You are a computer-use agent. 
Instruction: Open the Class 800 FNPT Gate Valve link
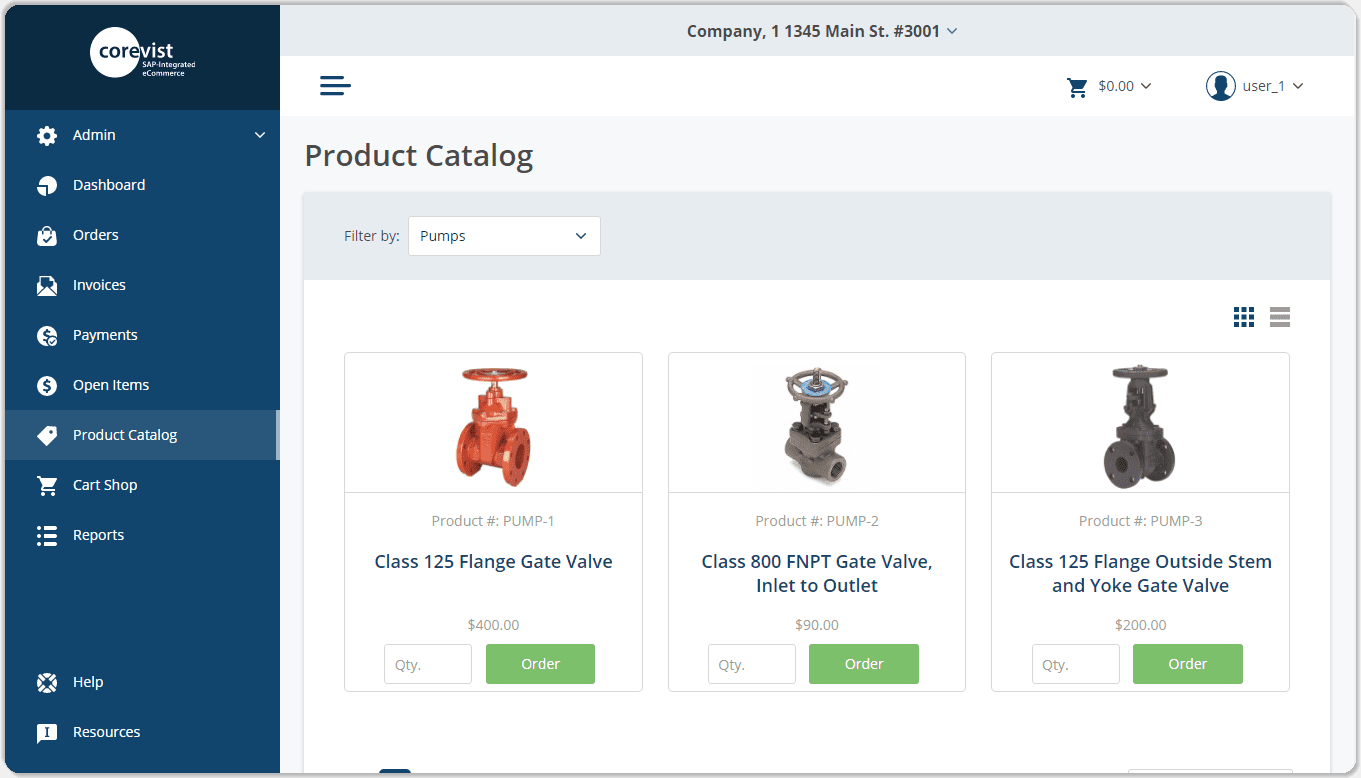point(816,572)
